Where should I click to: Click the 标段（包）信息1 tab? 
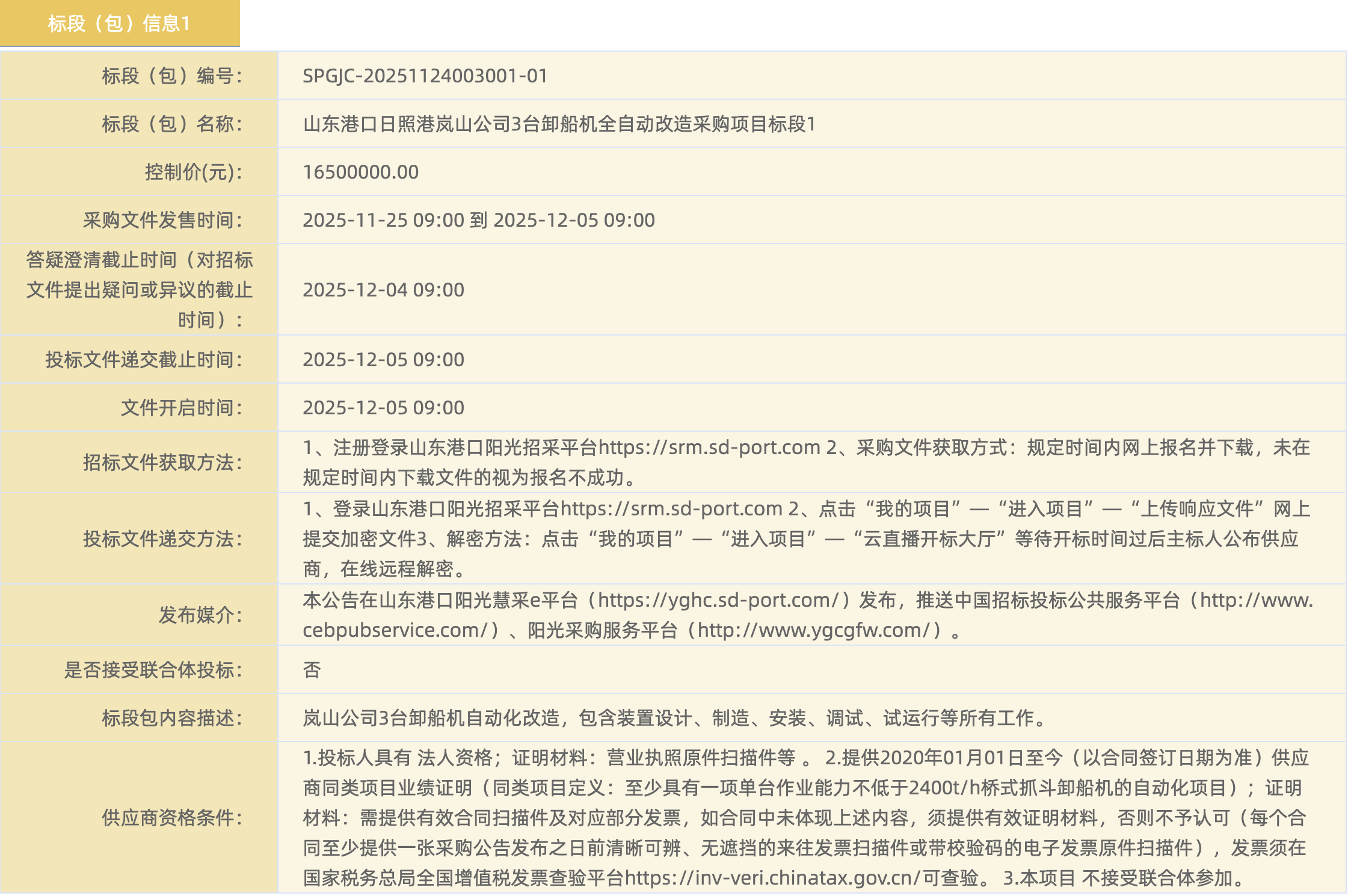pos(119,23)
